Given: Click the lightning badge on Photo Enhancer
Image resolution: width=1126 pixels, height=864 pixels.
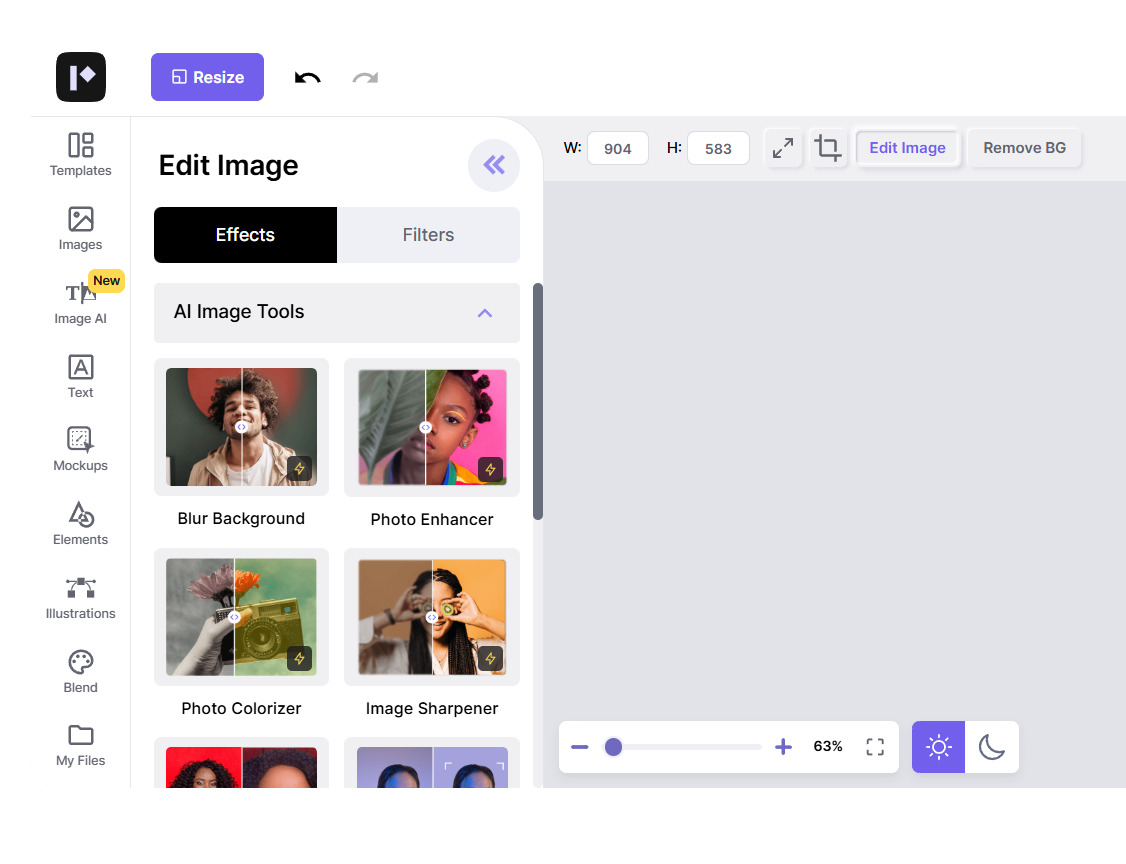Looking at the screenshot, I should pyautogui.click(x=490, y=469).
